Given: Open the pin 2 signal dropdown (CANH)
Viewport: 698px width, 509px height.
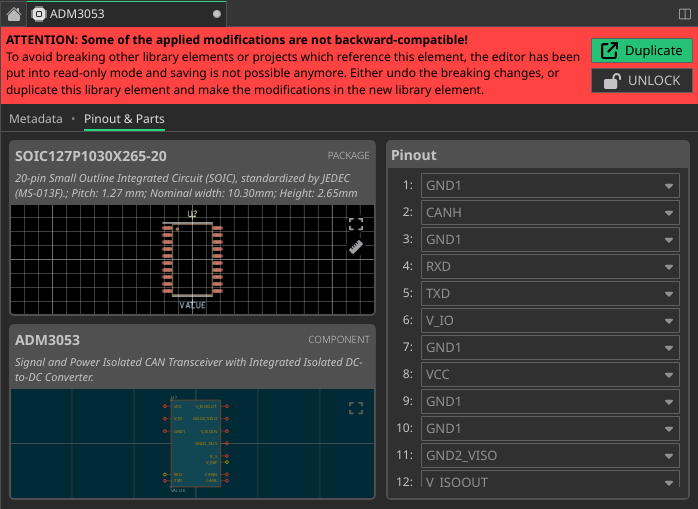Looking at the screenshot, I should click(x=550, y=213).
